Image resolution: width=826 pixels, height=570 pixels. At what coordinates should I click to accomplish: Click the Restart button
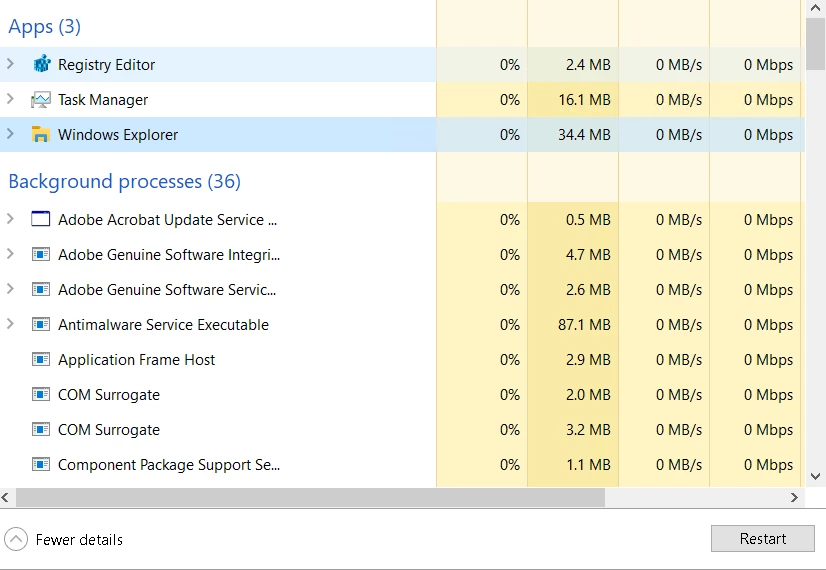pyautogui.click(x=762, y=538)
